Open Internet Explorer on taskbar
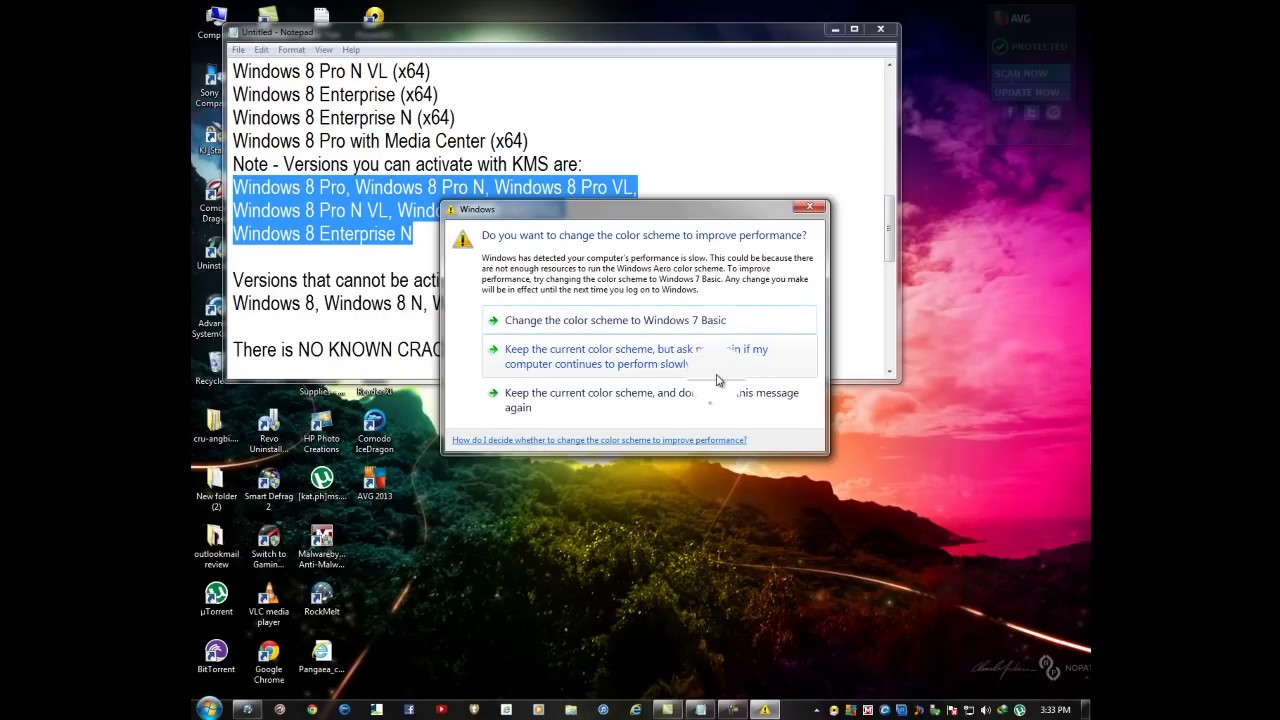 (x=635, y=710)
